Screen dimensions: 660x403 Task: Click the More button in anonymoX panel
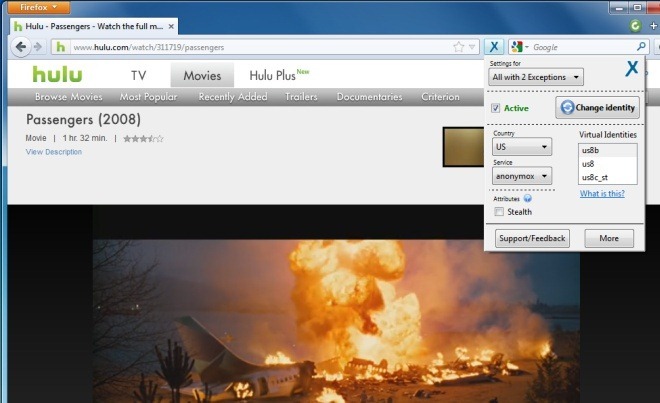pyautogui.click(x=609, y=238)
